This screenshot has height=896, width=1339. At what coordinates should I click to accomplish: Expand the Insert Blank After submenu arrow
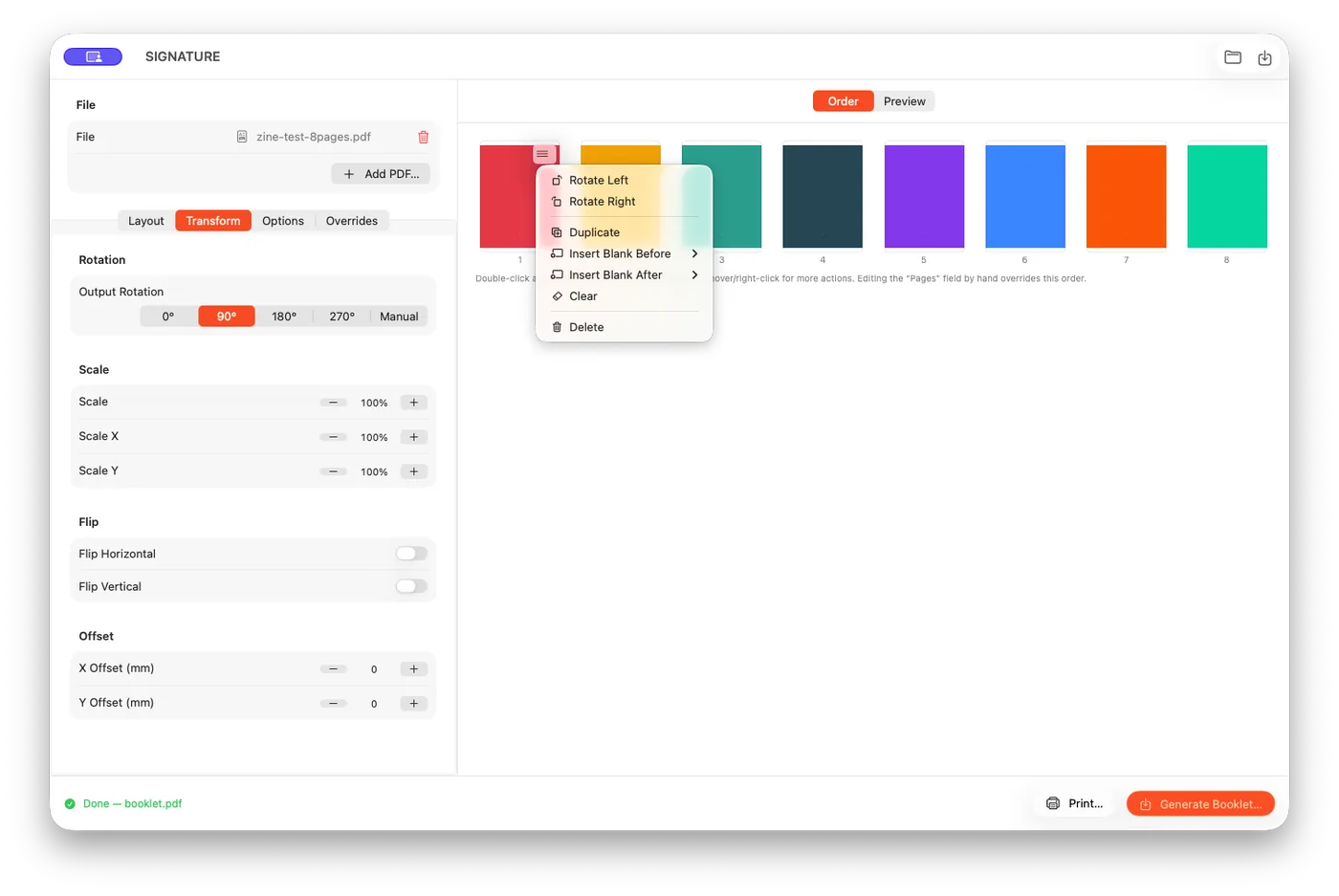pos(694,274)
